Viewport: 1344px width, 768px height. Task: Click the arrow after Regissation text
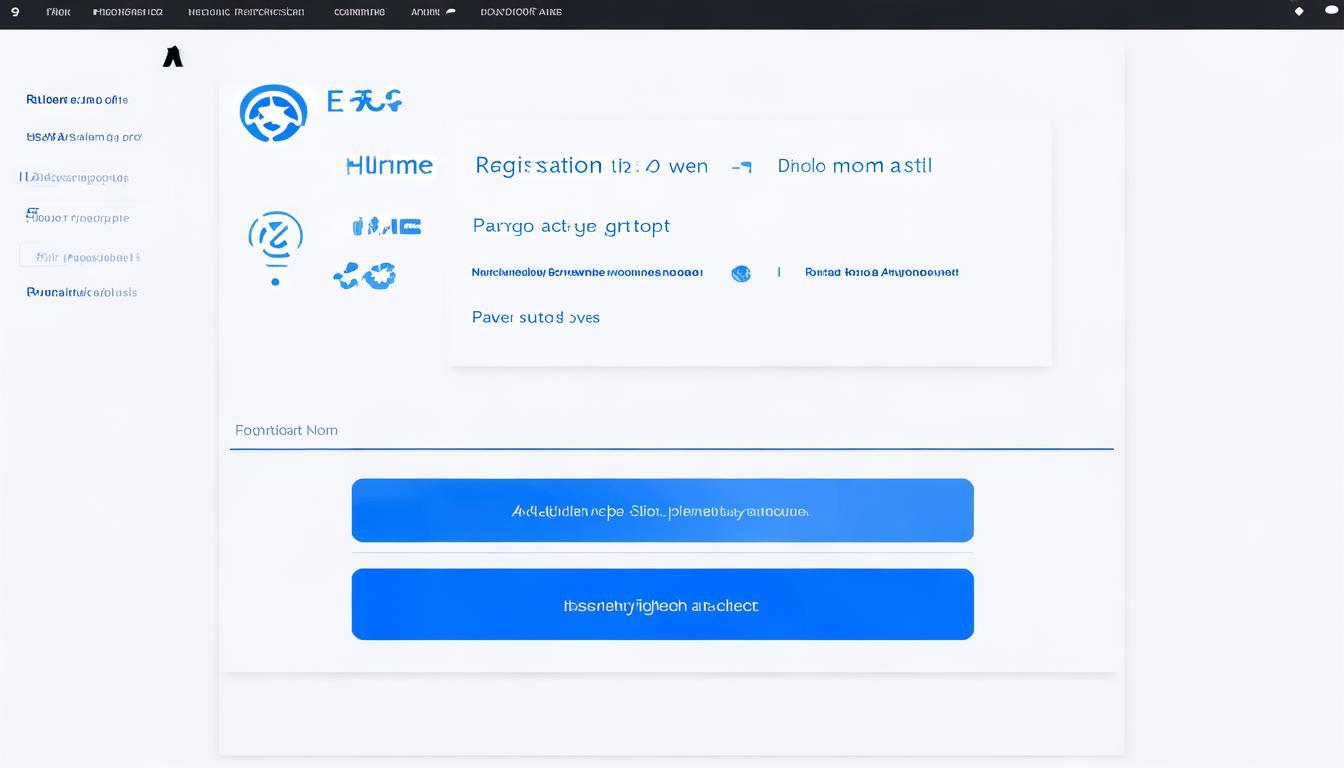(741, 167)
